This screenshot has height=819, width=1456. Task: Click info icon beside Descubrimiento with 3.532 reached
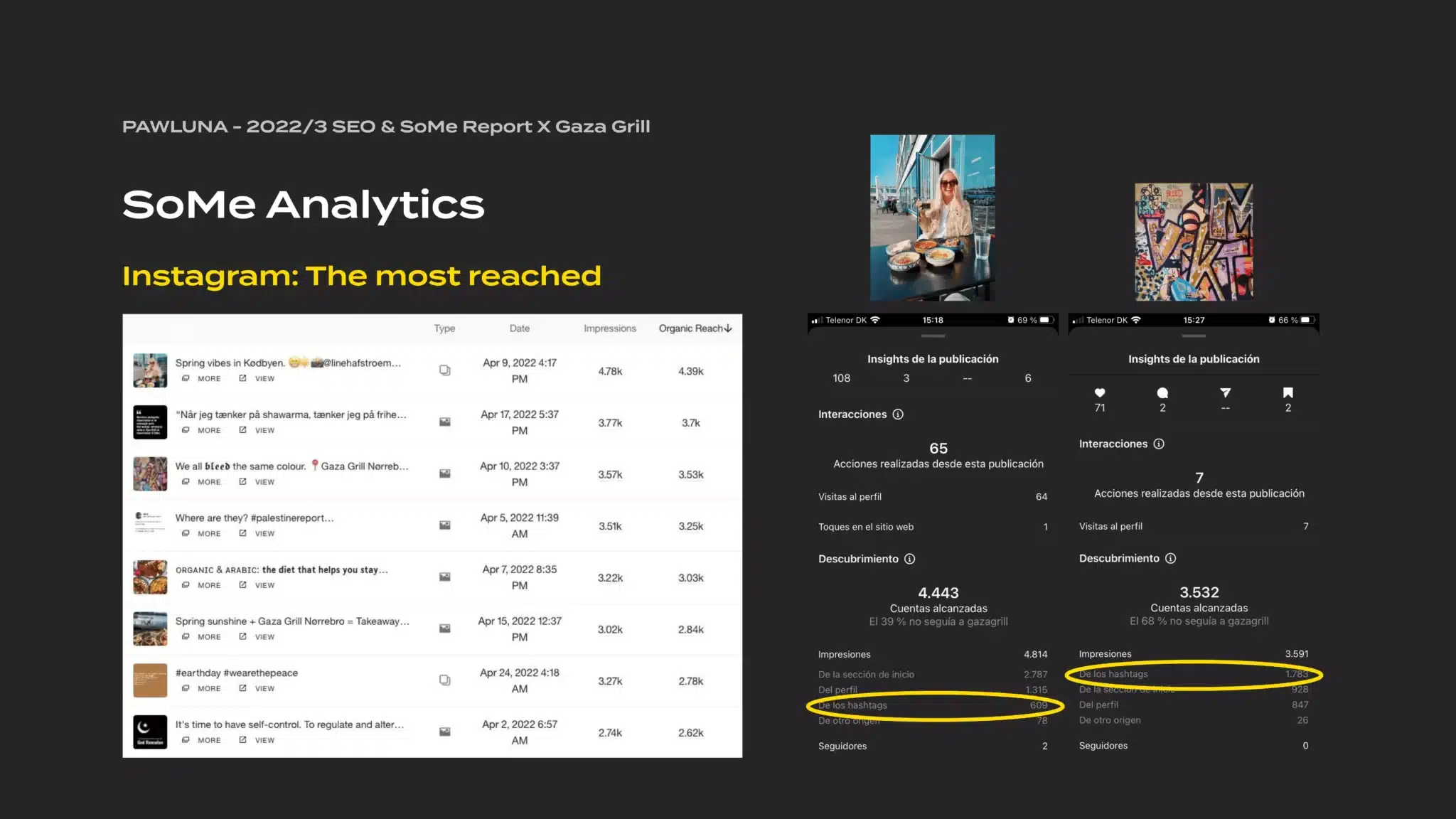tap(1170, 559)
